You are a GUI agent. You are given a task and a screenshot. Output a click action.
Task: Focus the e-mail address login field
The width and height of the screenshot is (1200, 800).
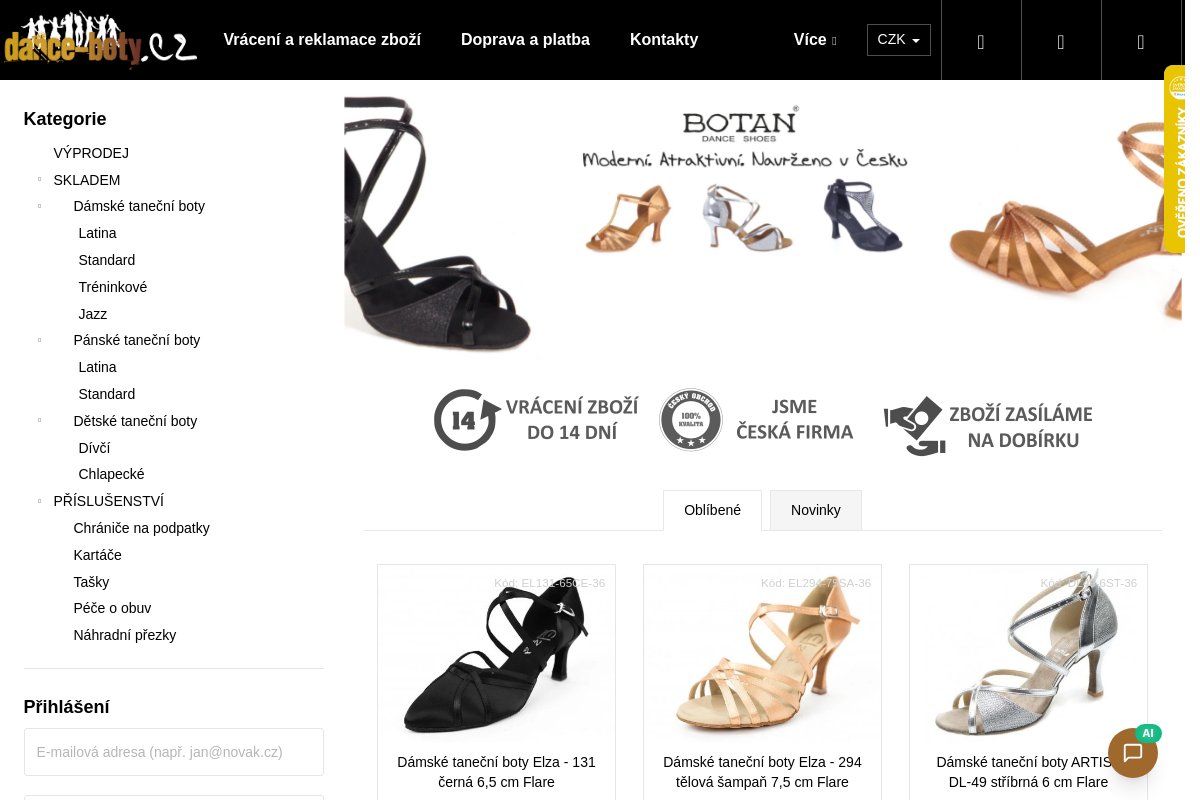tap(173, 752)
